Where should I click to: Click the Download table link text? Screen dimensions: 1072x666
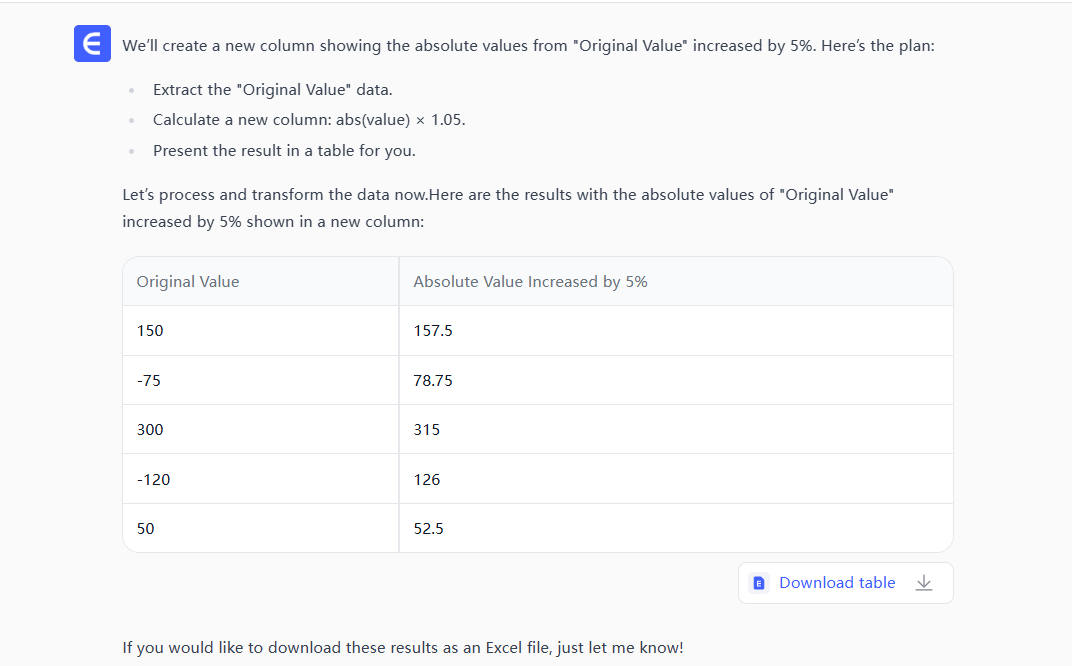pyautogui.click(x=837, y=583)
